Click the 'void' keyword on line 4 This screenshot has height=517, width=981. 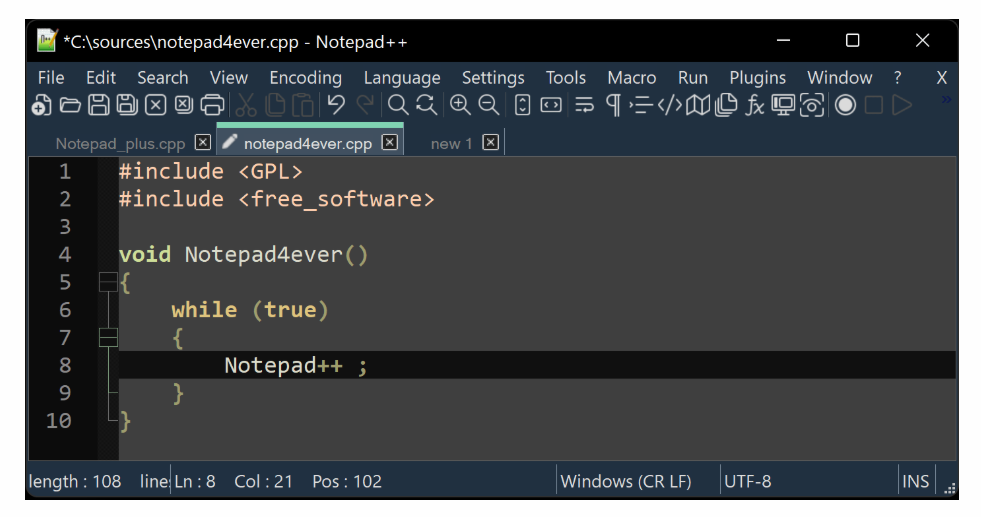pyautogui.click(x=145, y=254)
